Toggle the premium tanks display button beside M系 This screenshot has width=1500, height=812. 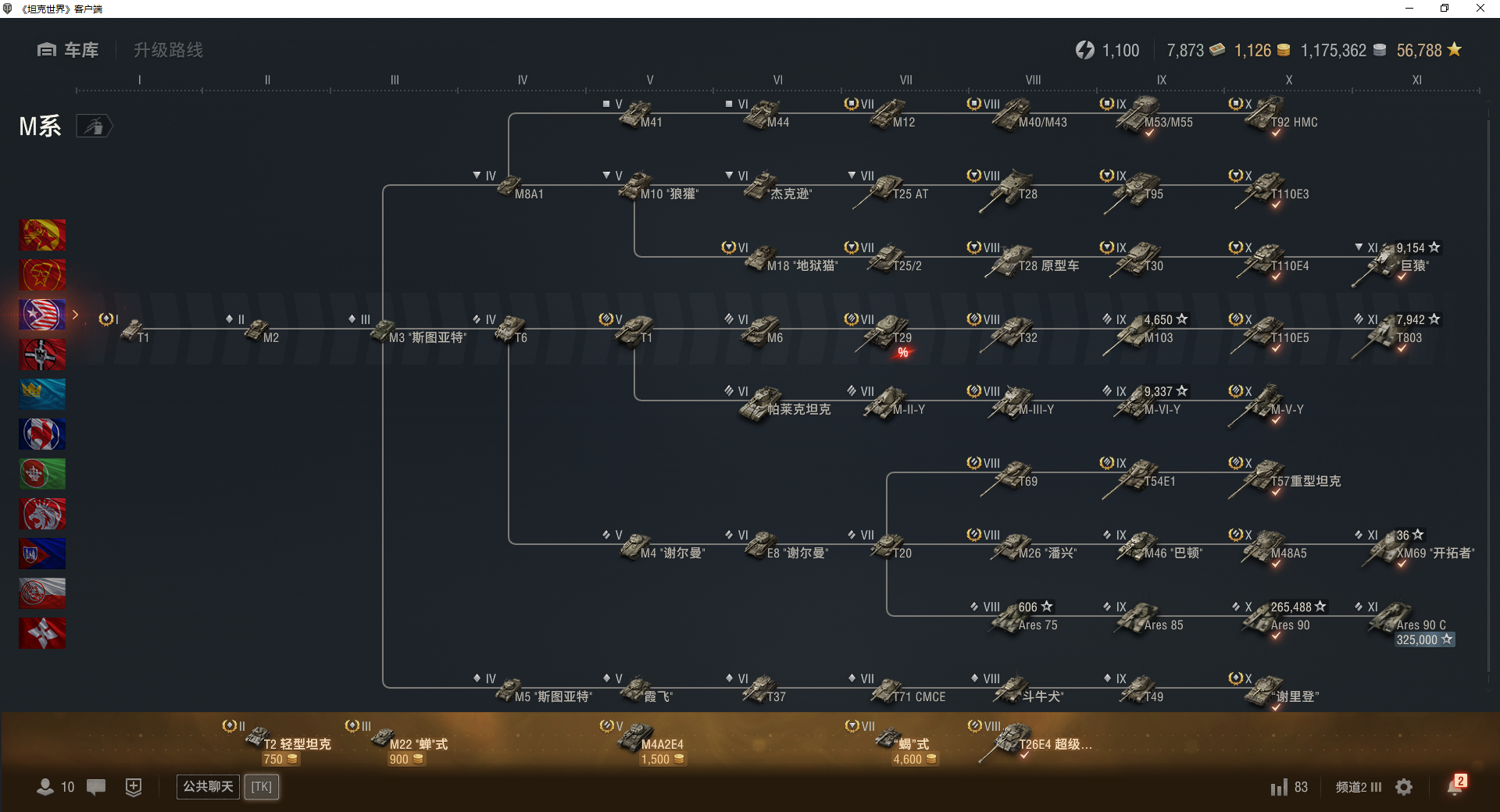pyautogui.click(x=95, y=126)
